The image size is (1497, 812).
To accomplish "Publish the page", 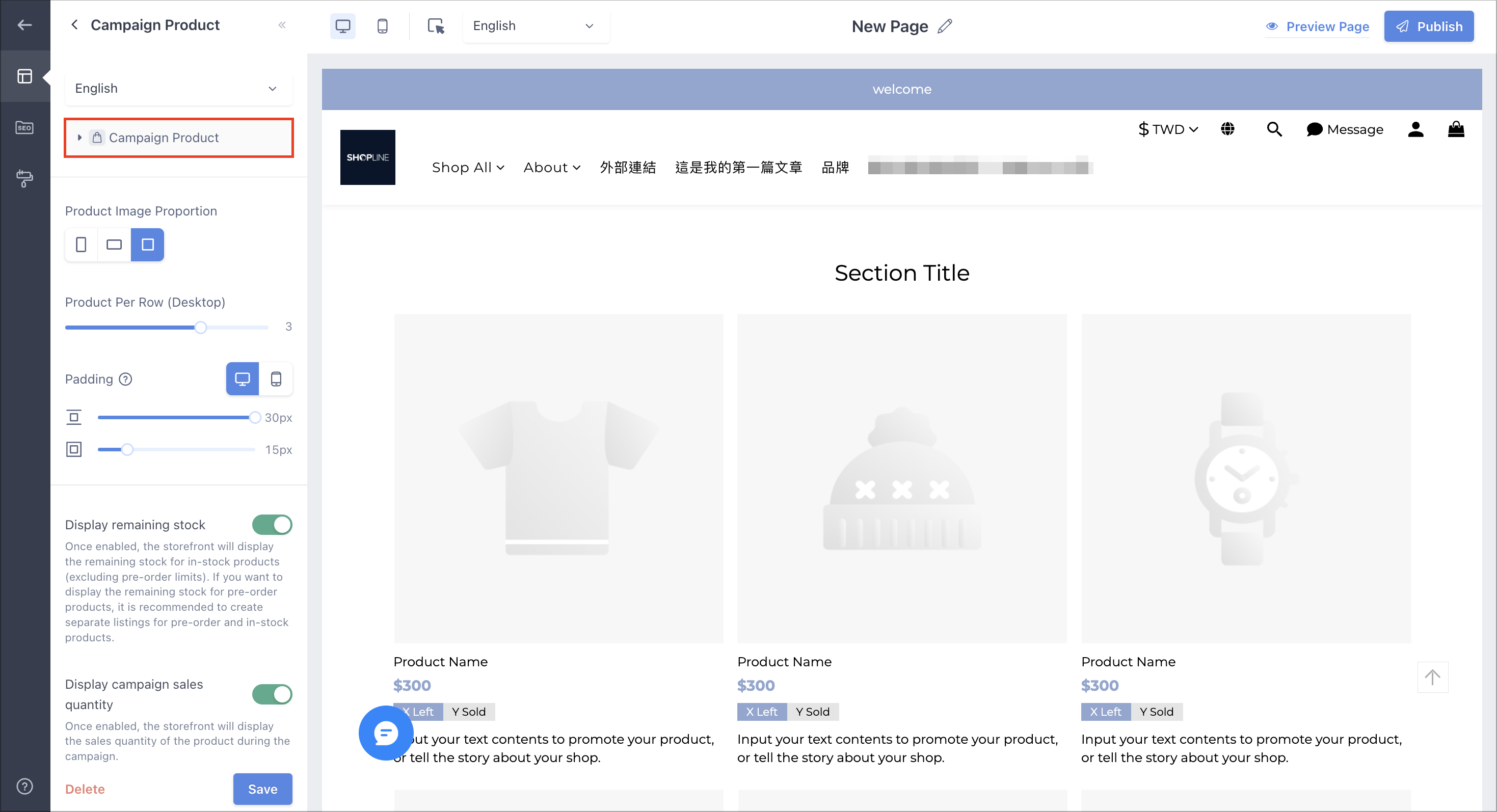I will coord(1428,26).
